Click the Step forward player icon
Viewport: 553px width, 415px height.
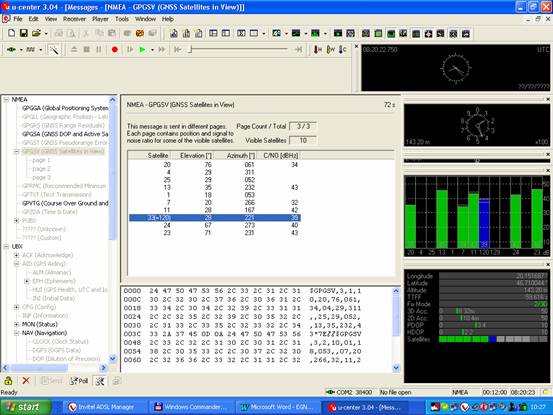(130, 50)
